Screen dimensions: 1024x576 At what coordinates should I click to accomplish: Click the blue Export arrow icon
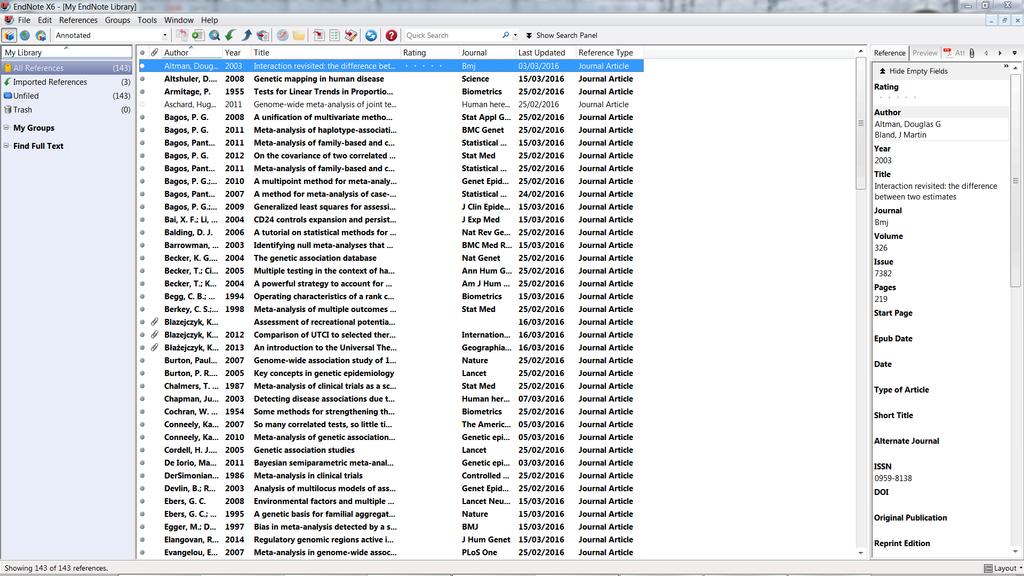[x=247, y=35]
